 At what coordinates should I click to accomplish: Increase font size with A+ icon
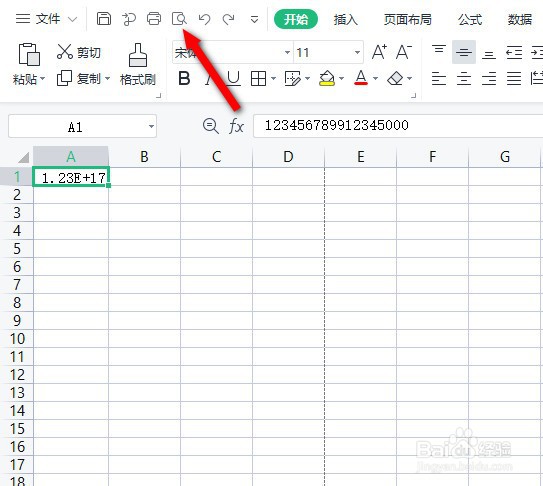coord(379,52)
